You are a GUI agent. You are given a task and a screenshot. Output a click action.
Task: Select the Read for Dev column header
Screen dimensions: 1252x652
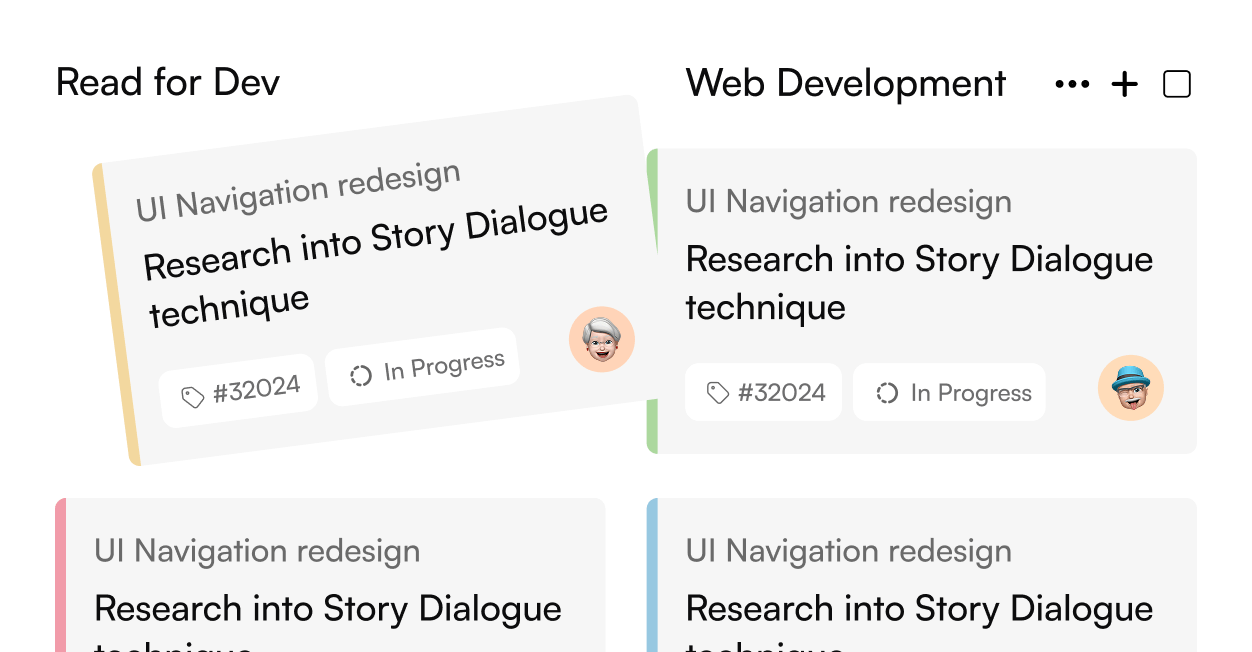pos(168,82)
